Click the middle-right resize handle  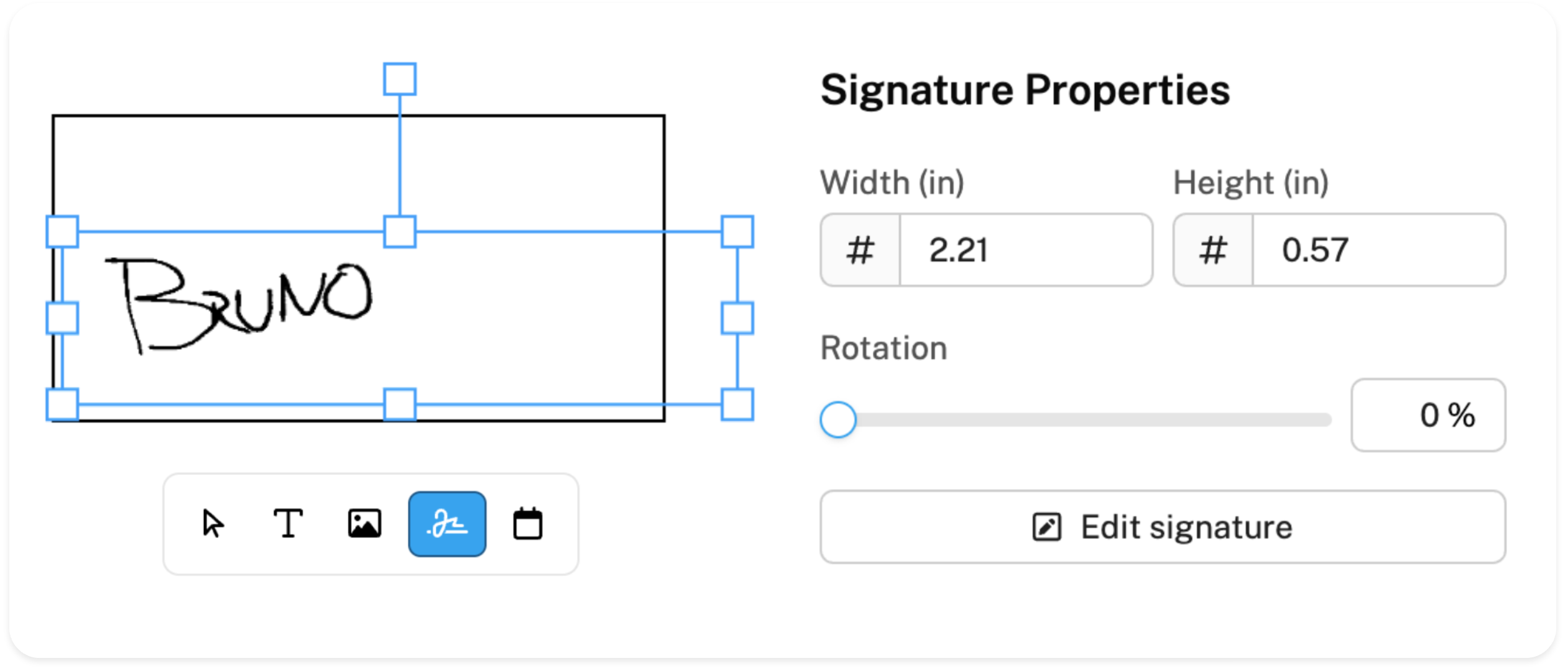[737, 318]
